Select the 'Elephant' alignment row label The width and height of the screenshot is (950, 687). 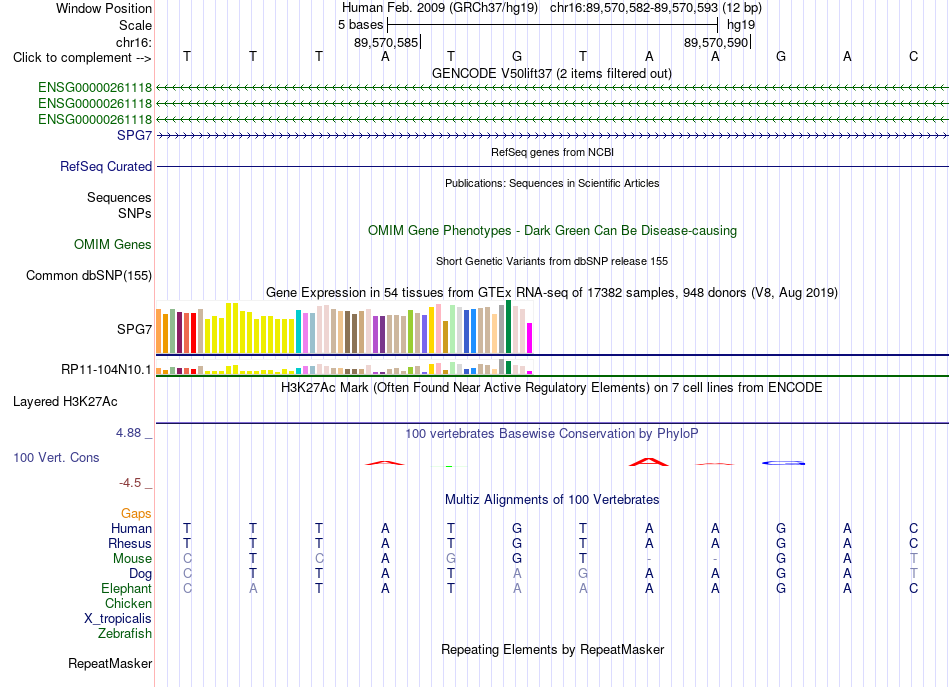click(127, 588)
